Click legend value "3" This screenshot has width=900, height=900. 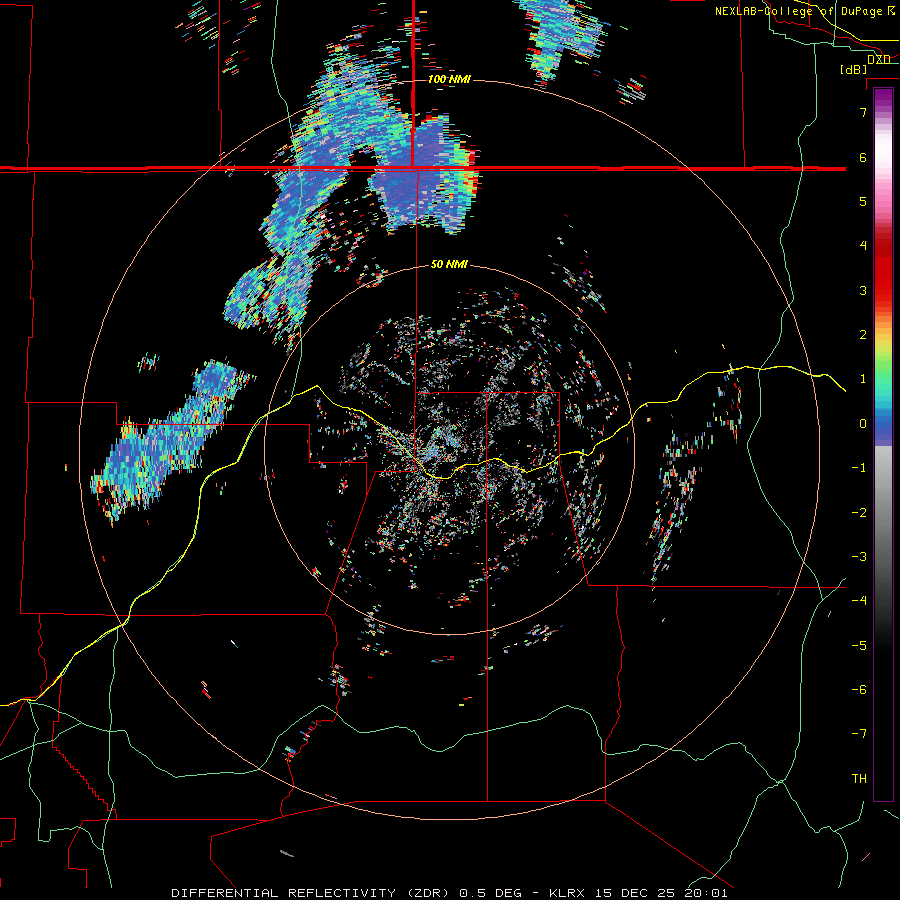pyautogui.click(x=863, y=290)
